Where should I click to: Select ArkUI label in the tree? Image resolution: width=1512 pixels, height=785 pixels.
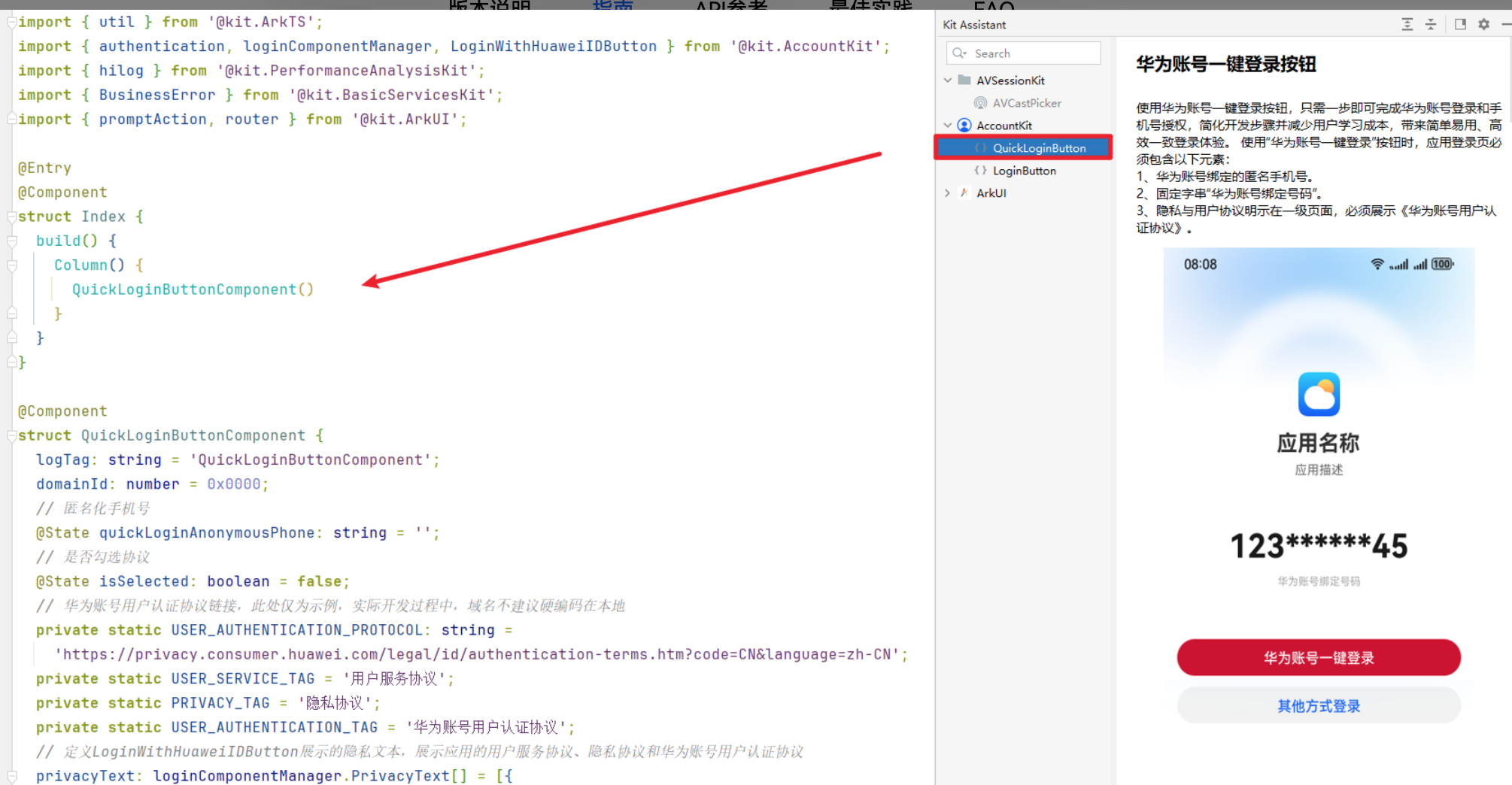(x=991, y=193)
